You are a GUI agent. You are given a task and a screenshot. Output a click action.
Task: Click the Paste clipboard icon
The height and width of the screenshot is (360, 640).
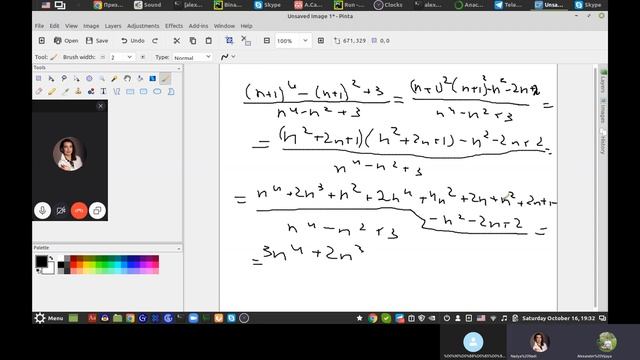209,41
